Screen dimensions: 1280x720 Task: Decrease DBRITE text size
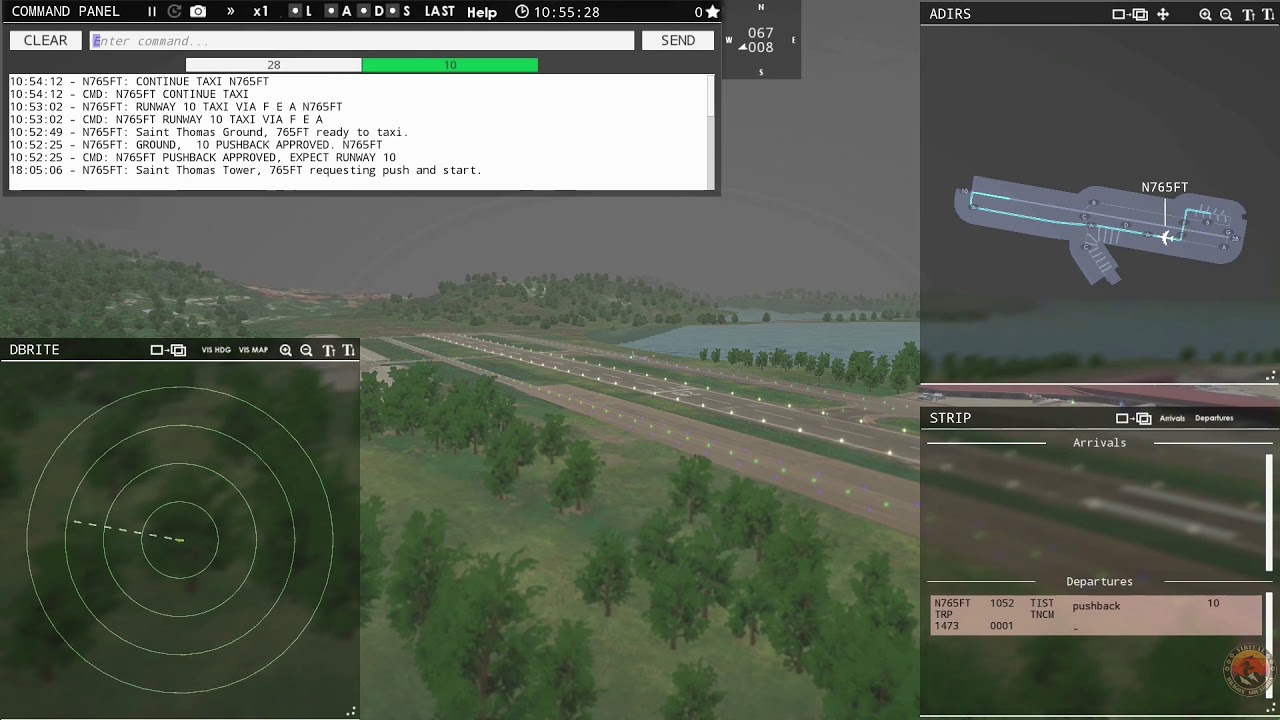click(x=348, y=350)
